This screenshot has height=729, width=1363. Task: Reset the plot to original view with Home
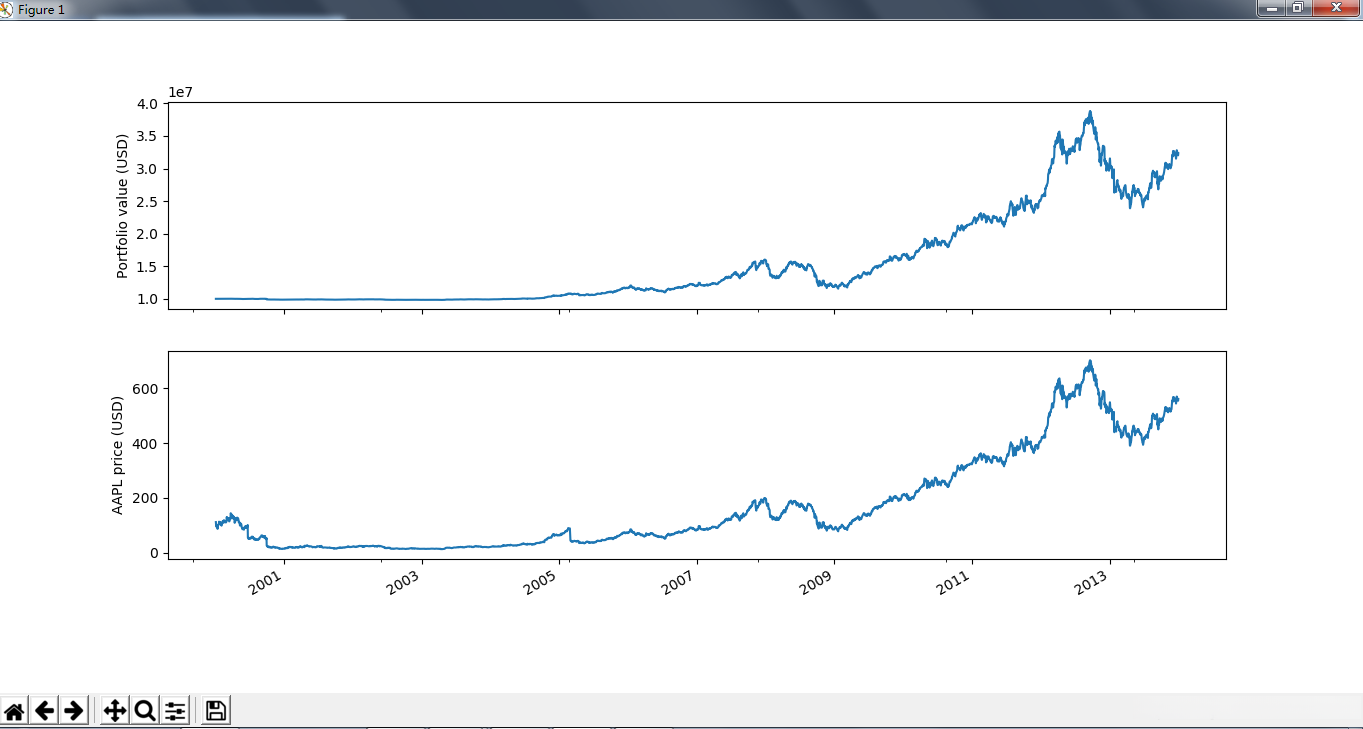pos(14,711)
